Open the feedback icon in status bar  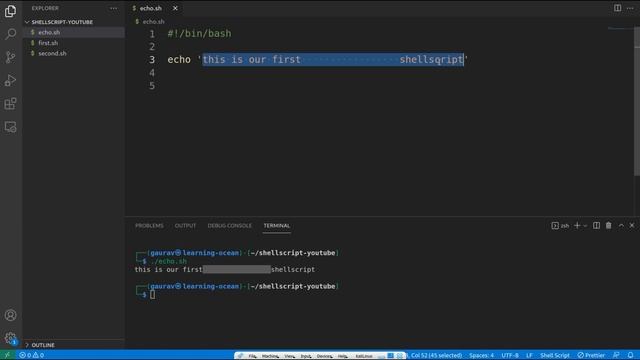(616, 355)
